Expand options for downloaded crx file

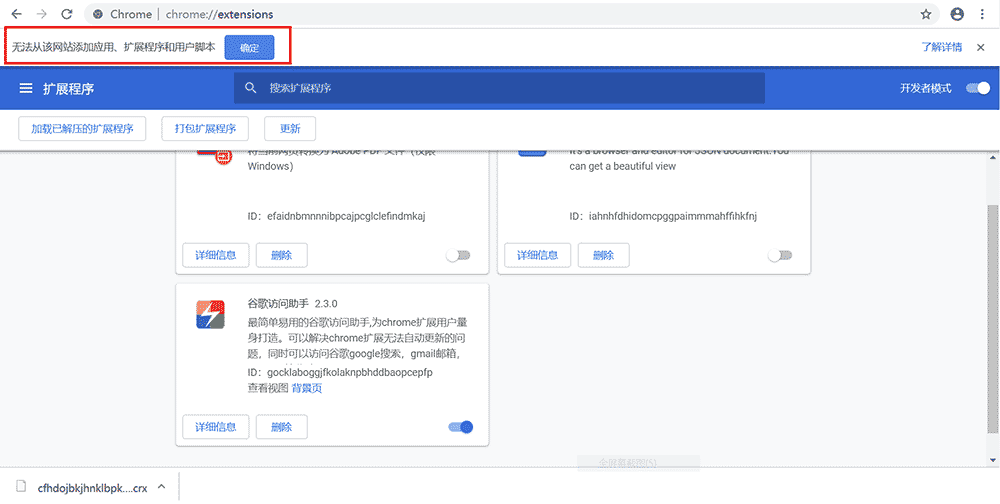(161, 487)
